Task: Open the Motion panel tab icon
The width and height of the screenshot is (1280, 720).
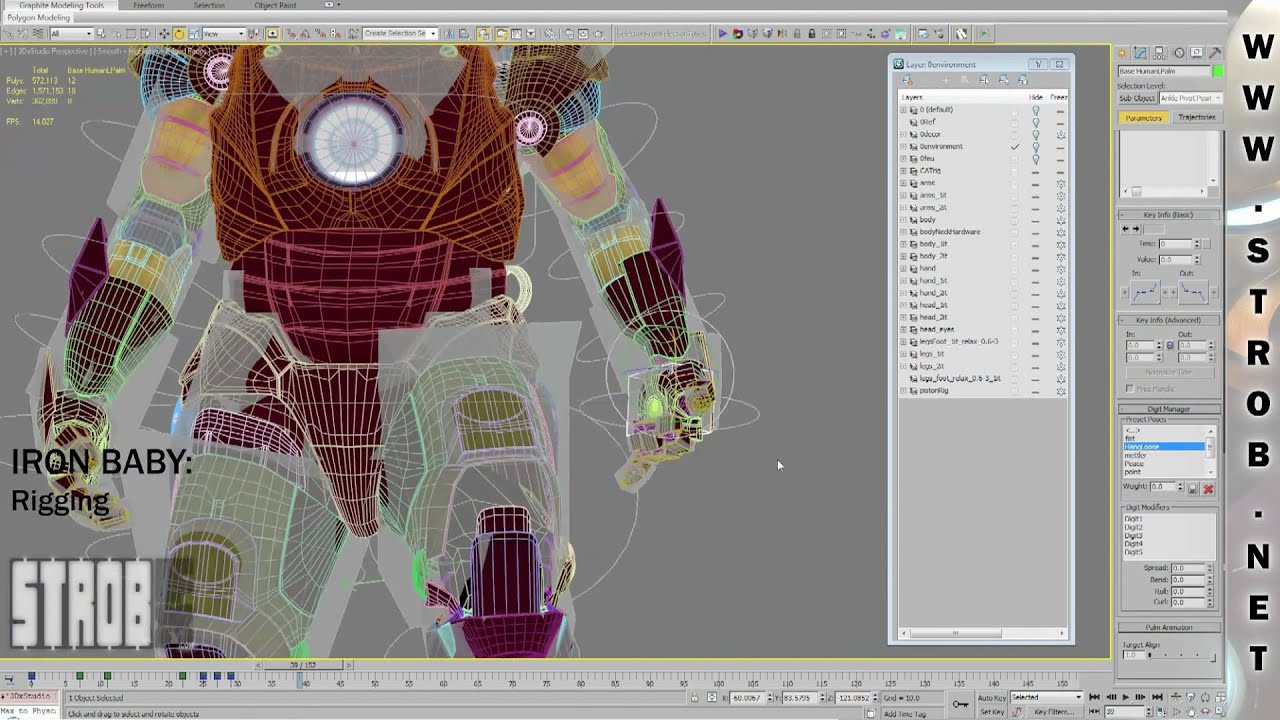Action: (x=1178, y=53)
